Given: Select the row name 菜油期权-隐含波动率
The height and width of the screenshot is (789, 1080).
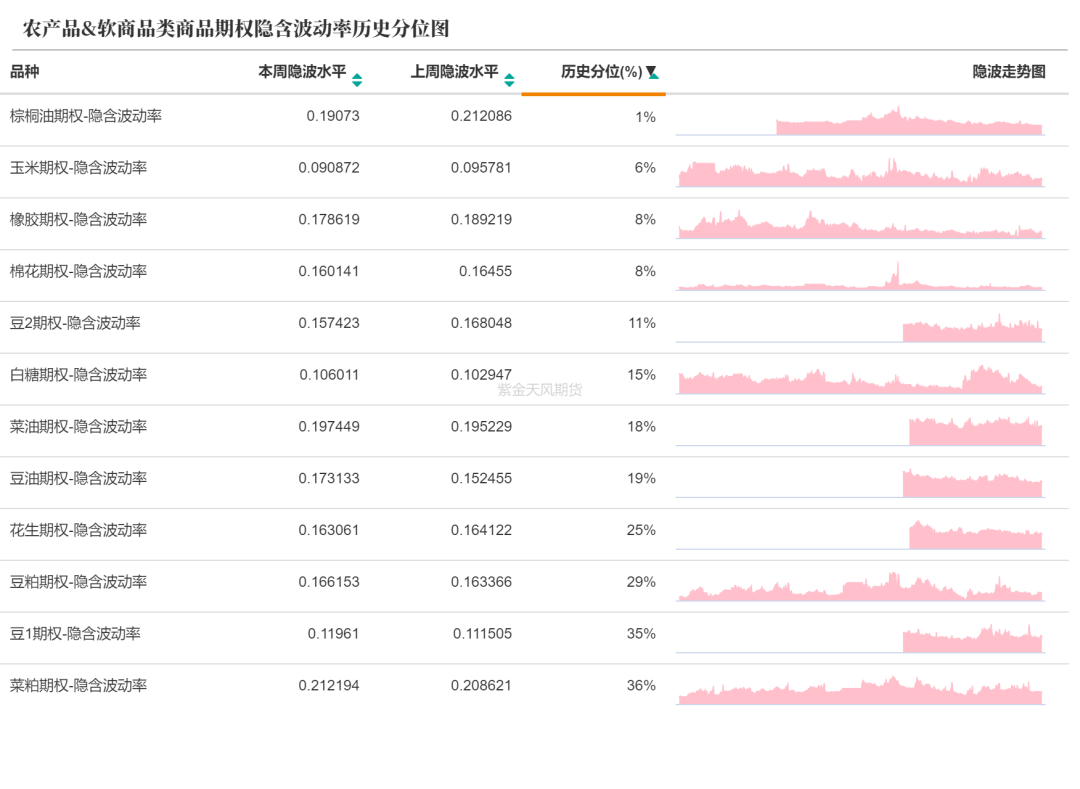Looking at the screenshot, I should point(79,426).
